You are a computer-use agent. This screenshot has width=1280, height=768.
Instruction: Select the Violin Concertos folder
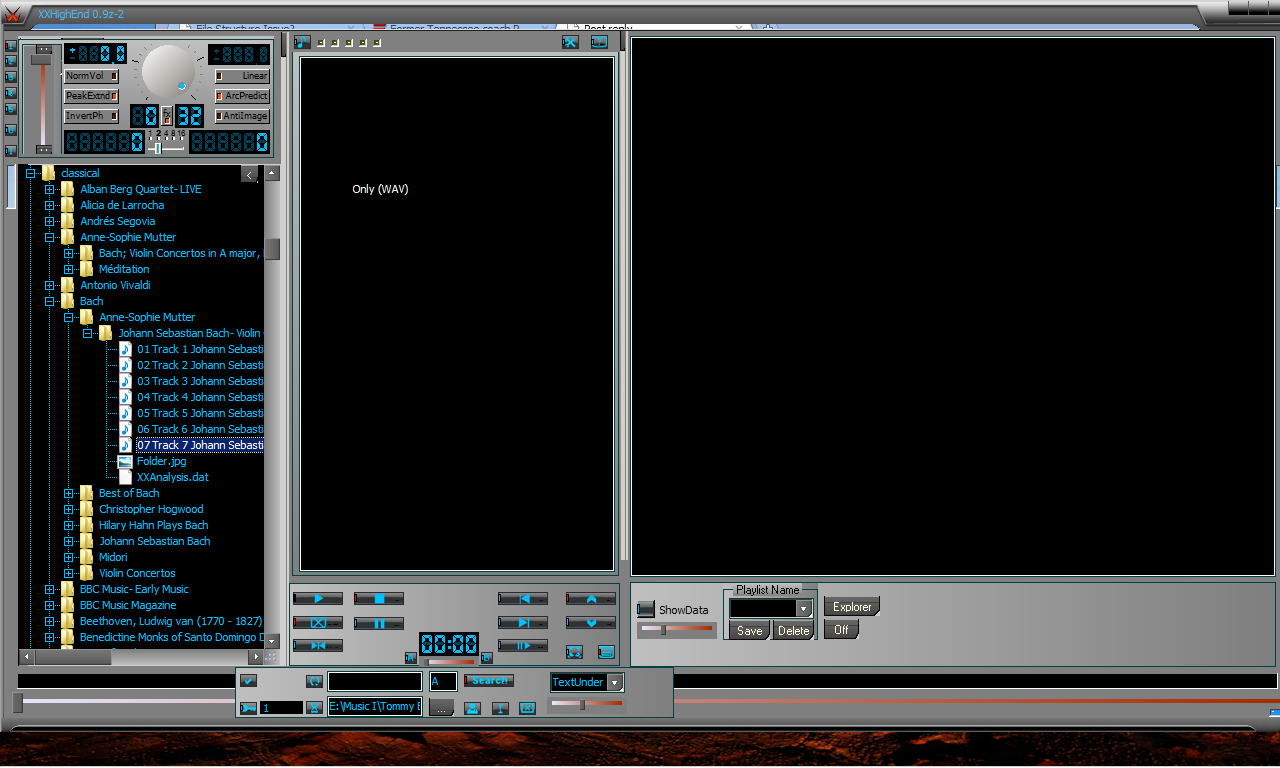[137, 573]
